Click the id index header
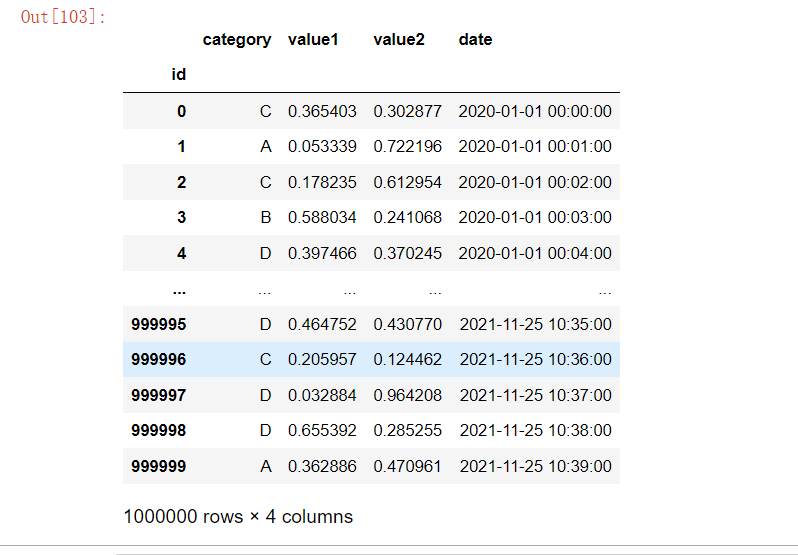The height and width of the screenshot is (555, 798). click(x=179, y=75)
